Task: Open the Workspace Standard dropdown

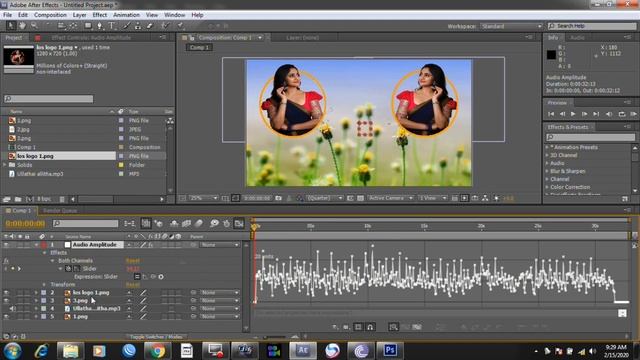Action: click(511, 26)
